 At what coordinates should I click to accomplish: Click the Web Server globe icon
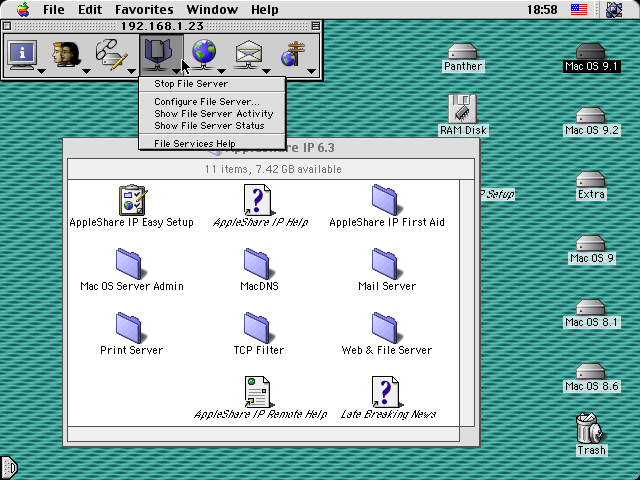point(204,53)
